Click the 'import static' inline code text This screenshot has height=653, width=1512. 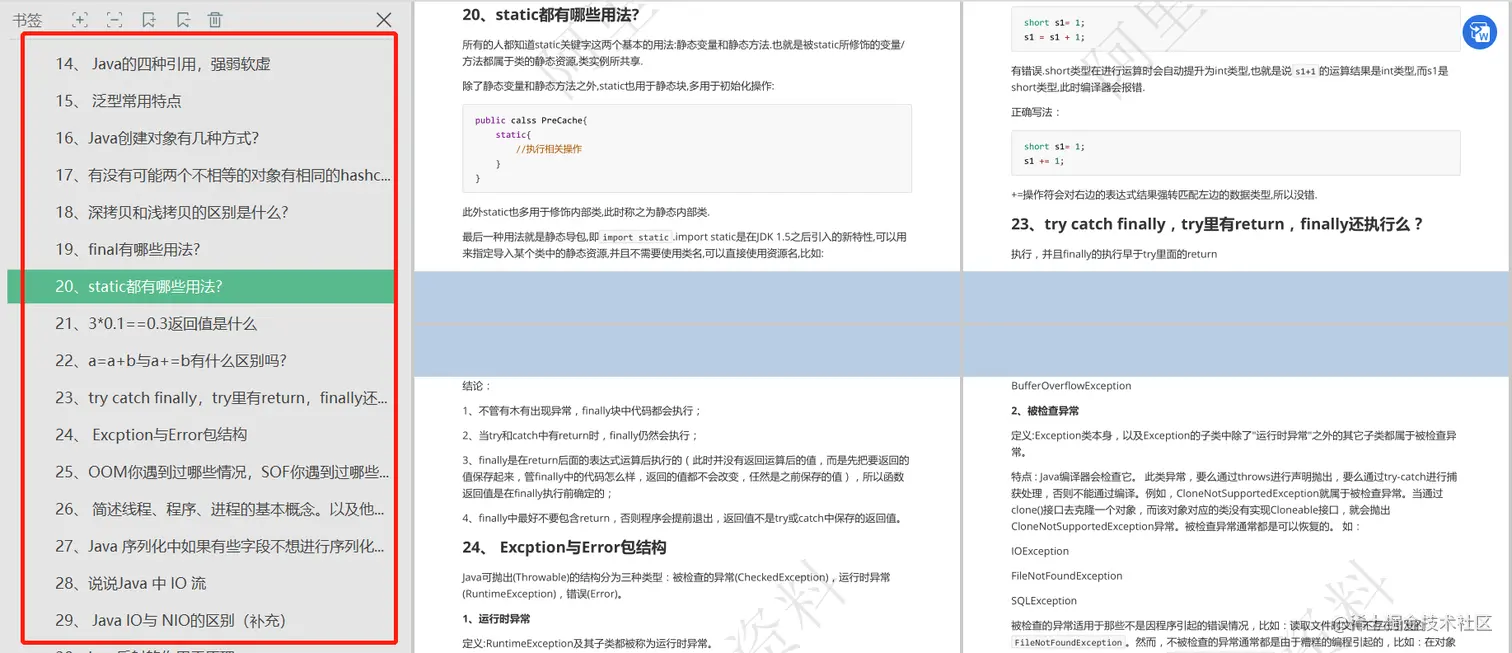coord(636,237)
